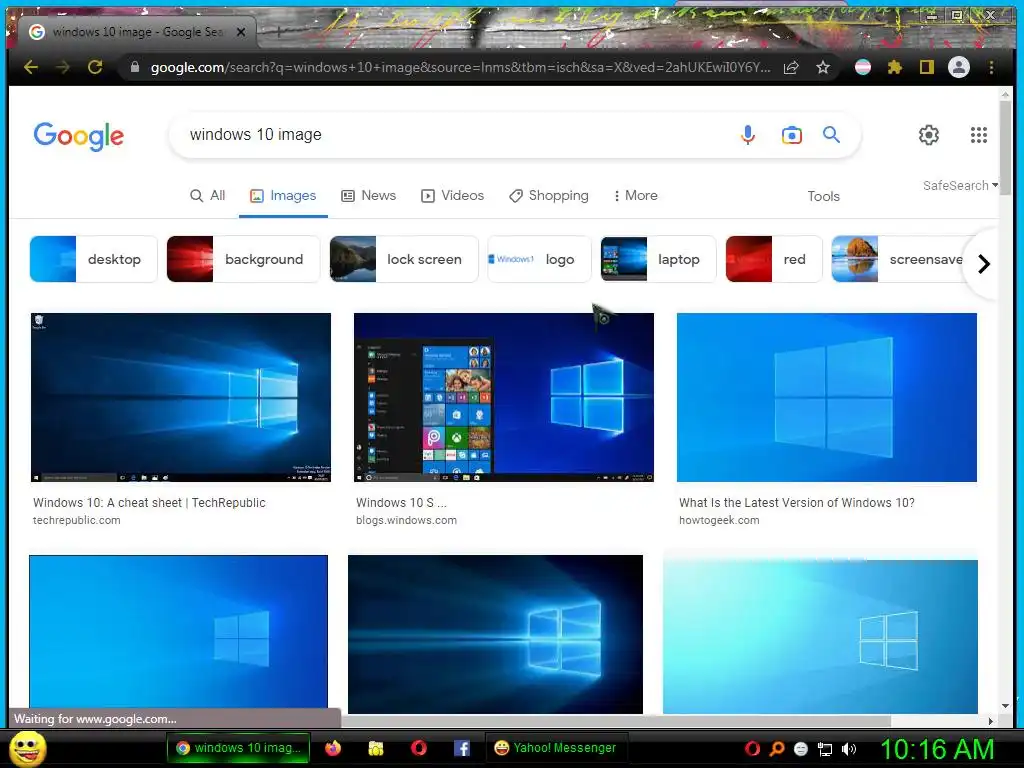
Task: Open the smiley start menu button
Action: tap(27, 748)
